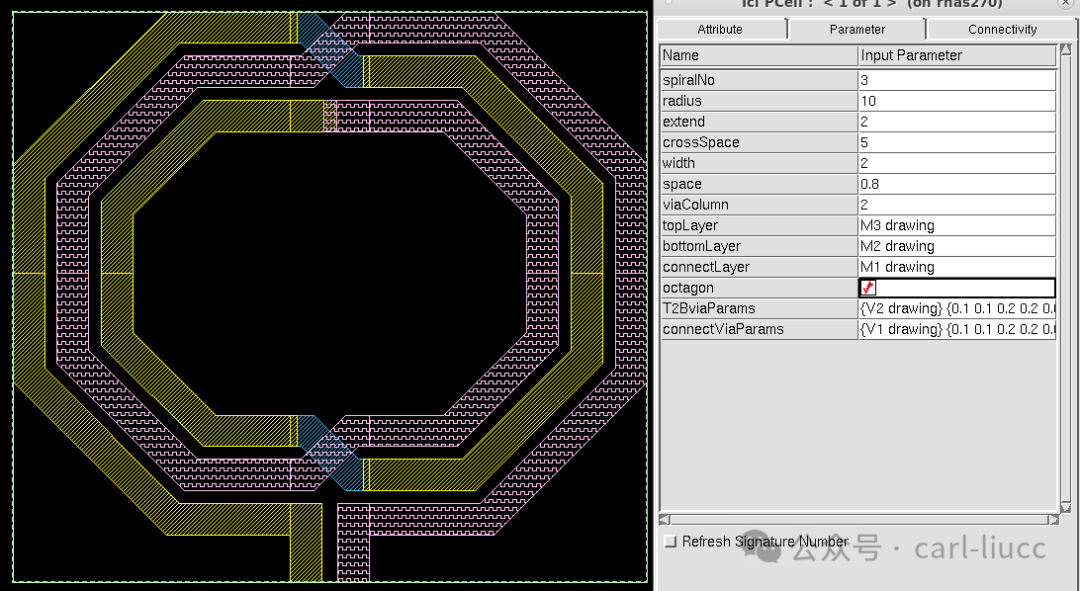This screenshot has height=591, width=1080.
Task: Select the spiralNo parameter name
Action: [689, 80]
